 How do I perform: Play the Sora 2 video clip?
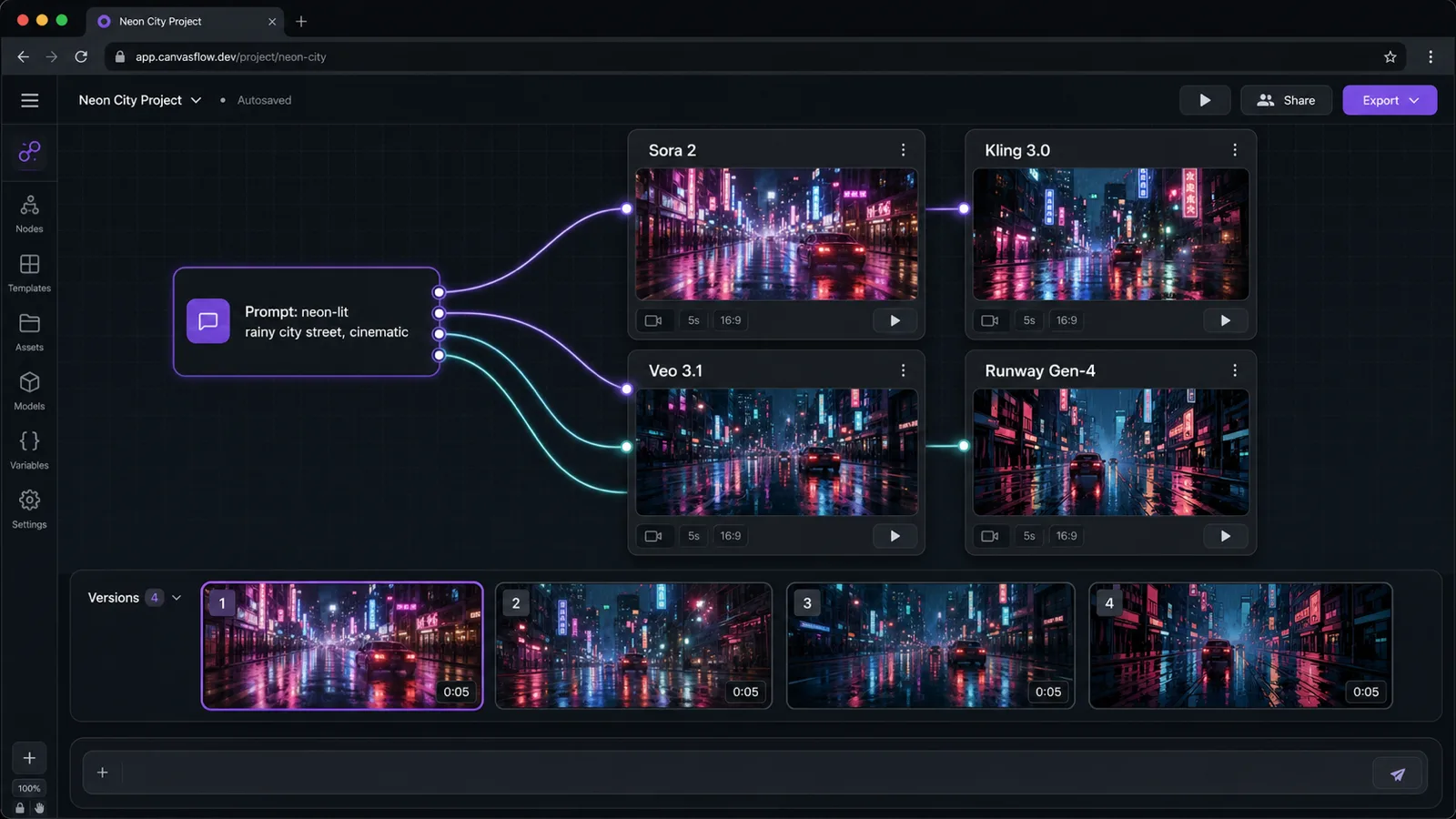coord(895,320)
